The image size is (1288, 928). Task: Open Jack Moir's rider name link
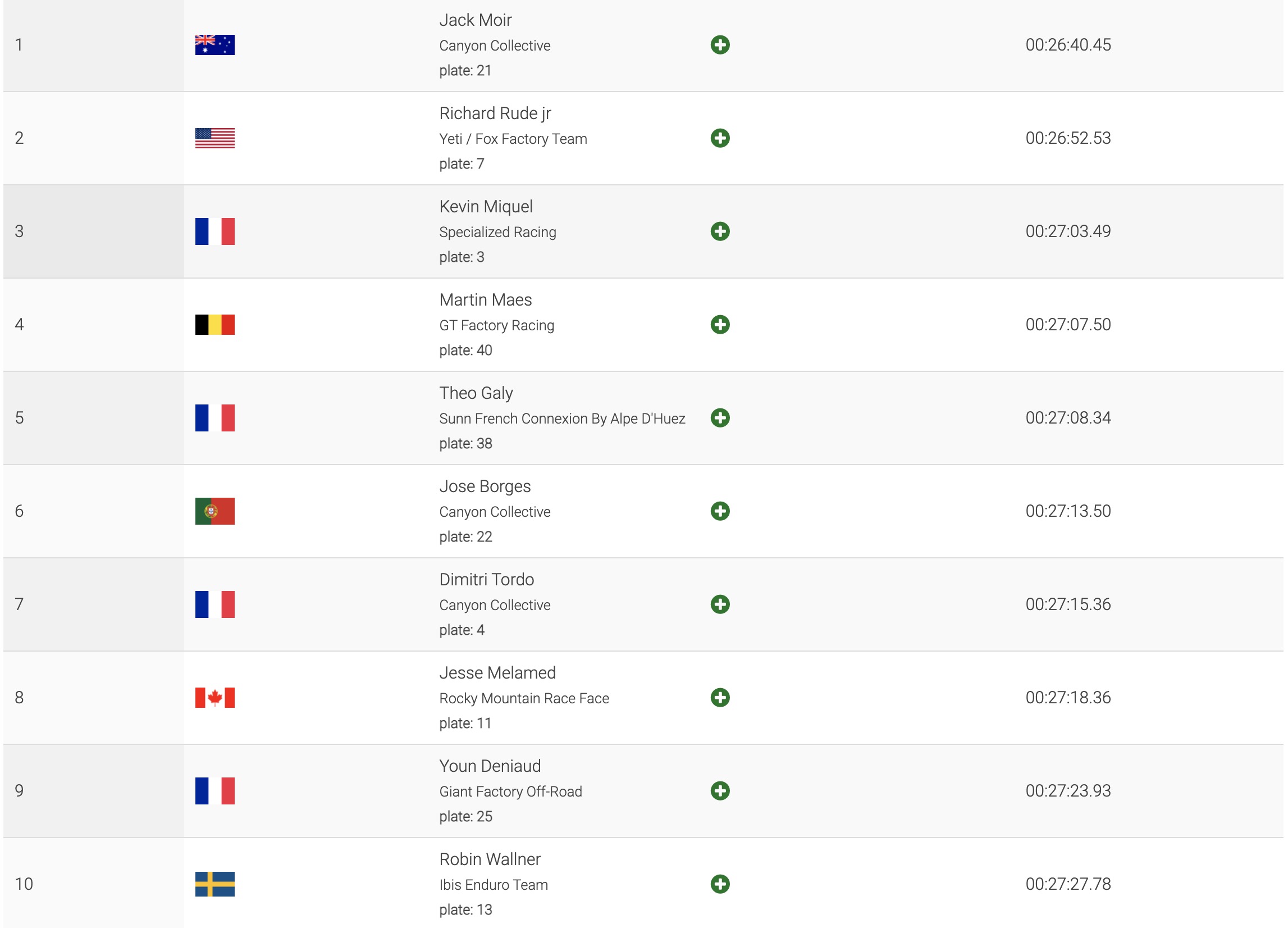[x=476, y=20]
